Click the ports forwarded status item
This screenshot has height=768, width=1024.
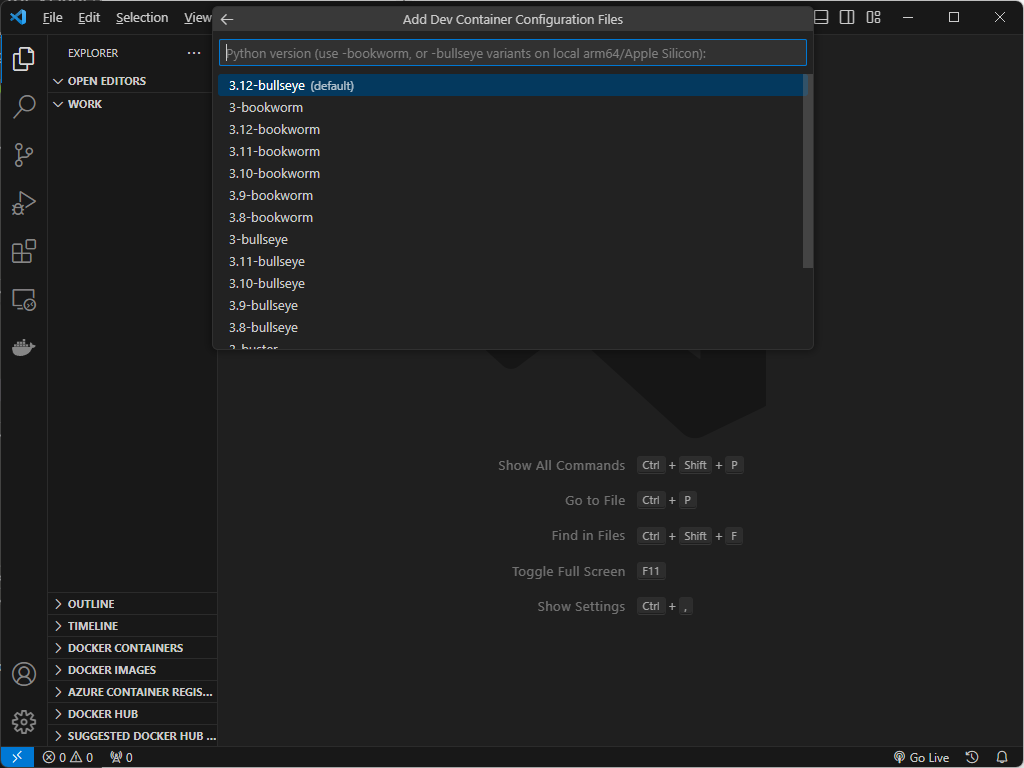(x=121, y=758)
